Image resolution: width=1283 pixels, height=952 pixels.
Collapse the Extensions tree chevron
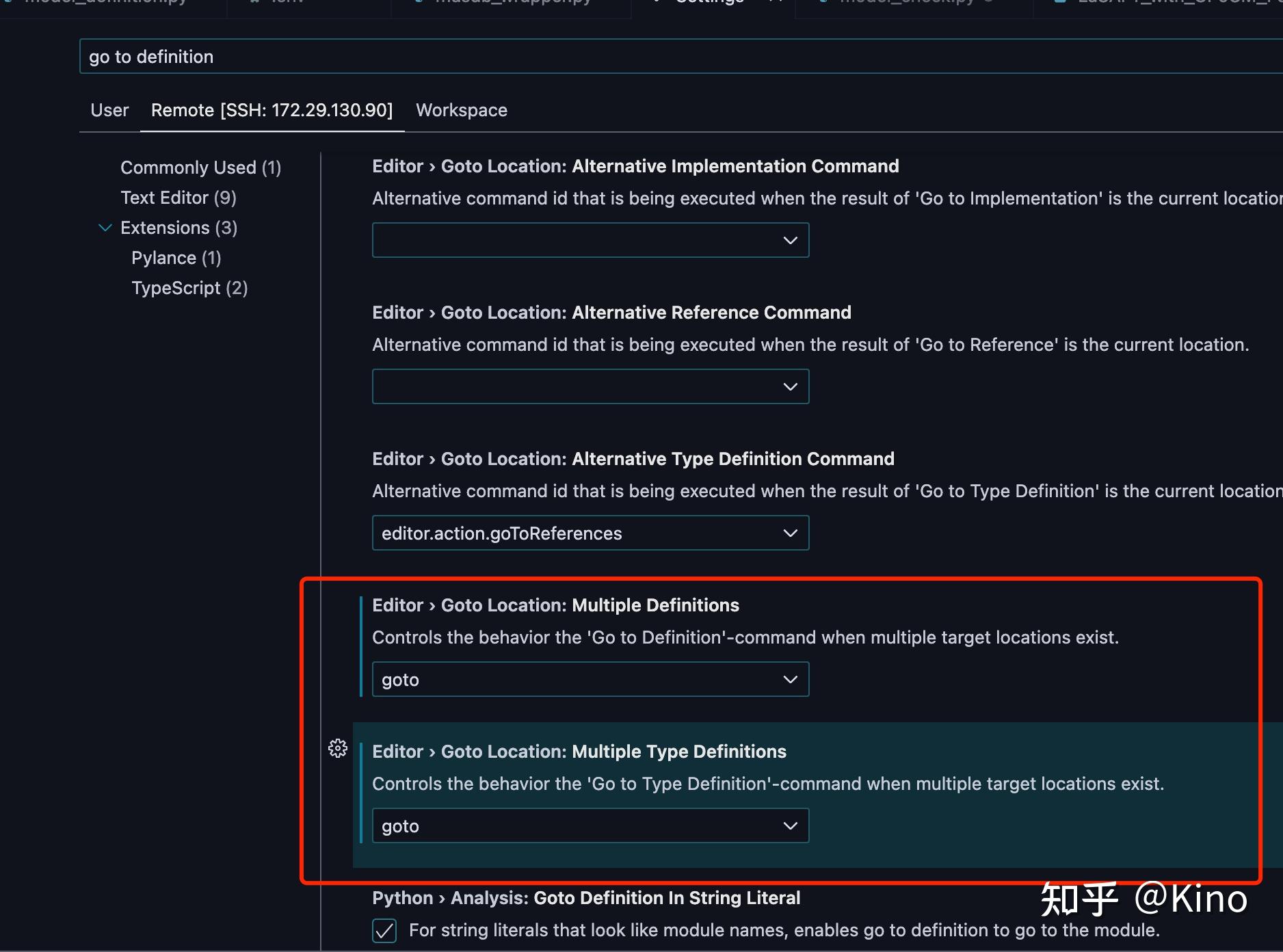pos(105,228)
